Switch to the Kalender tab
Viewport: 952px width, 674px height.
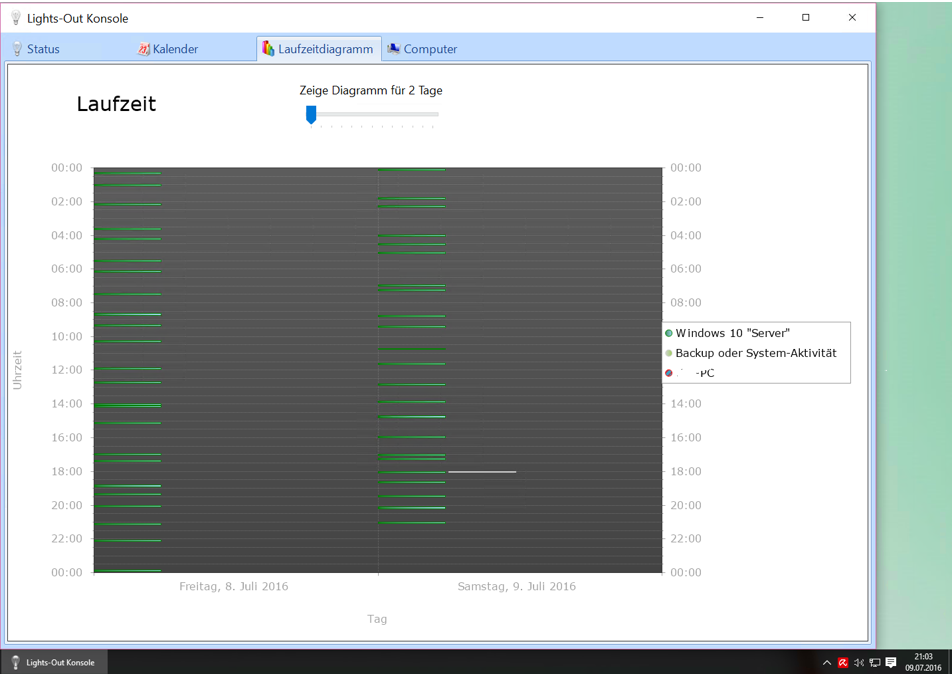pyautogui.click(x=168, y=49)
